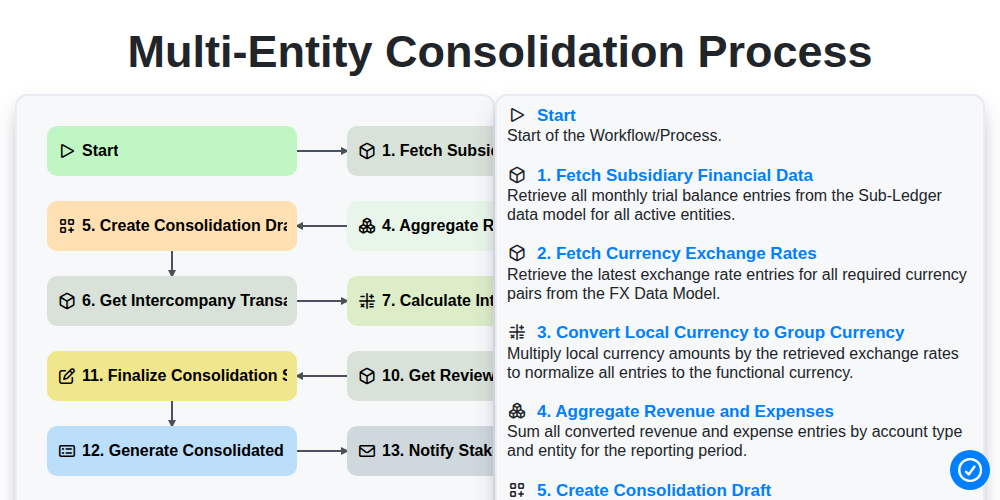Image resolution: width=1000 pixels, height=500 pixels.
Task: Click the blue checkmark circle button
Action: (969, 470)
